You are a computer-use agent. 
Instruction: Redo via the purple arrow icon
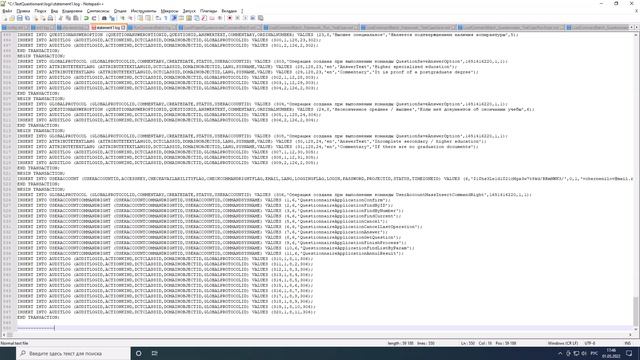pos(93,18)
